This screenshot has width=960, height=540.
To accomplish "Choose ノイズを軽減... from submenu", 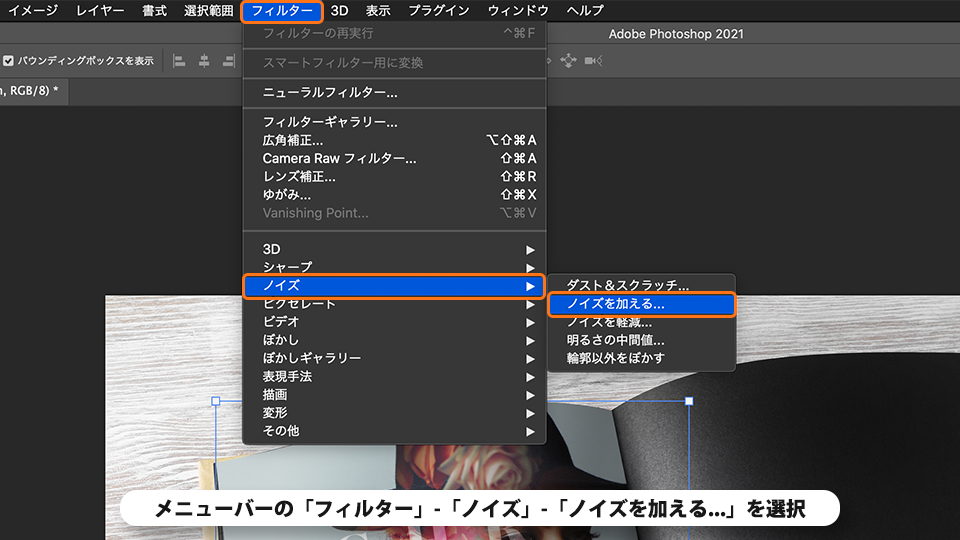I will coord(641,323).
